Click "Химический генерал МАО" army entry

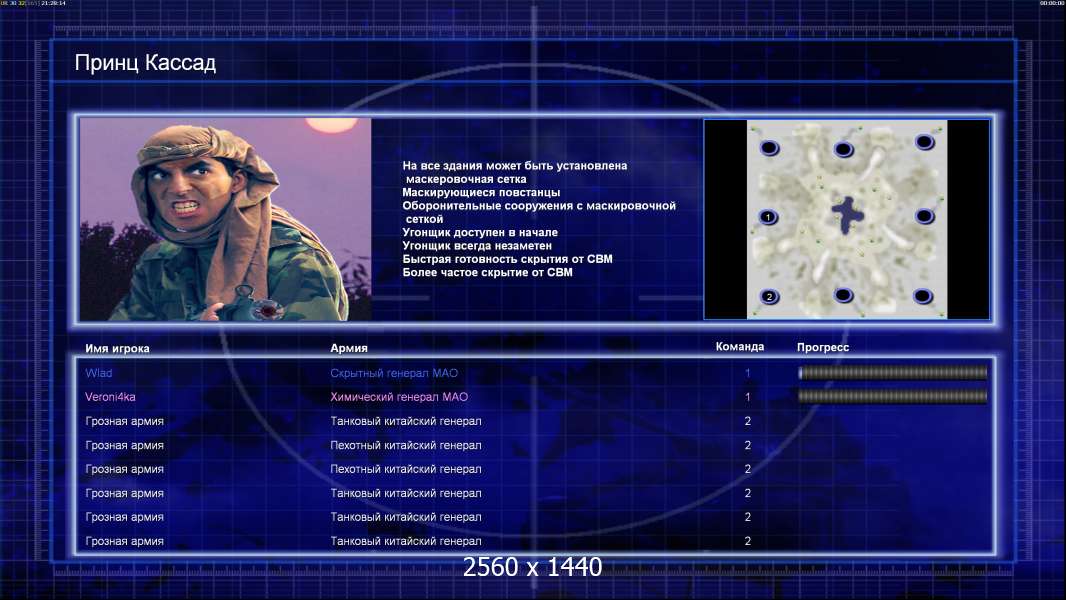[399, 397]
